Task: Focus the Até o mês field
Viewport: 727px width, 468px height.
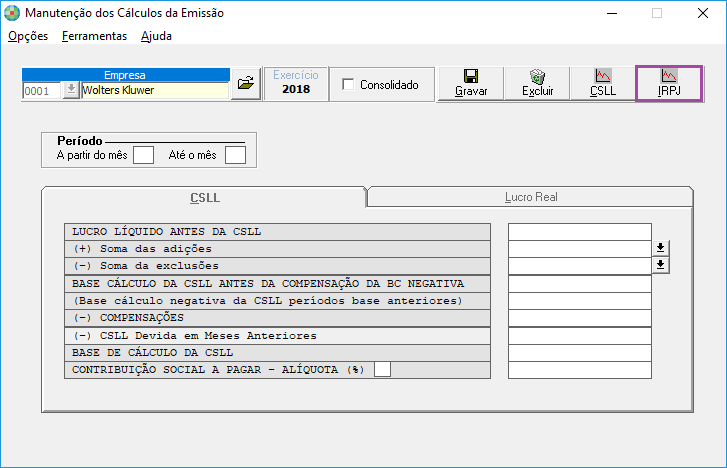Action: click(x=235, y=155)
